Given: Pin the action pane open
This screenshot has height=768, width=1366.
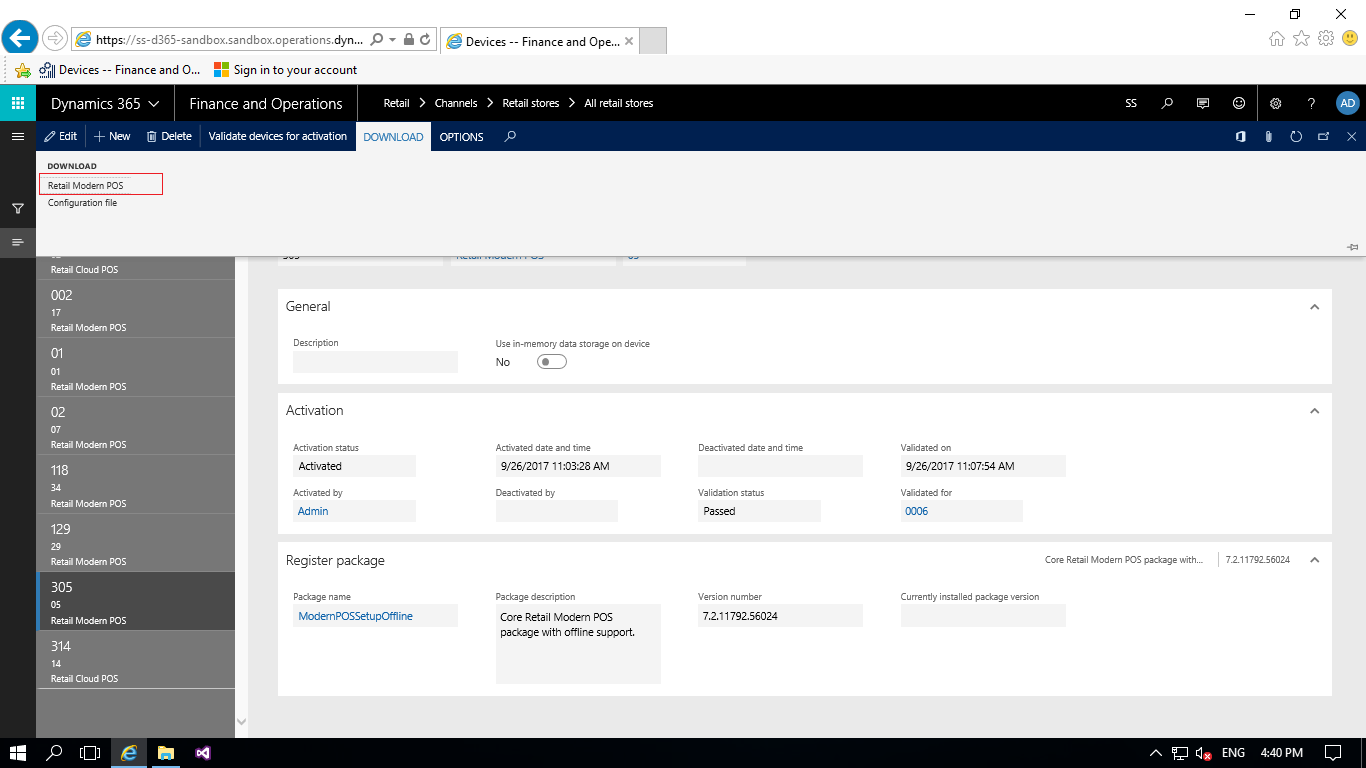Looking at the screenshot, I should coord(1353,246).
